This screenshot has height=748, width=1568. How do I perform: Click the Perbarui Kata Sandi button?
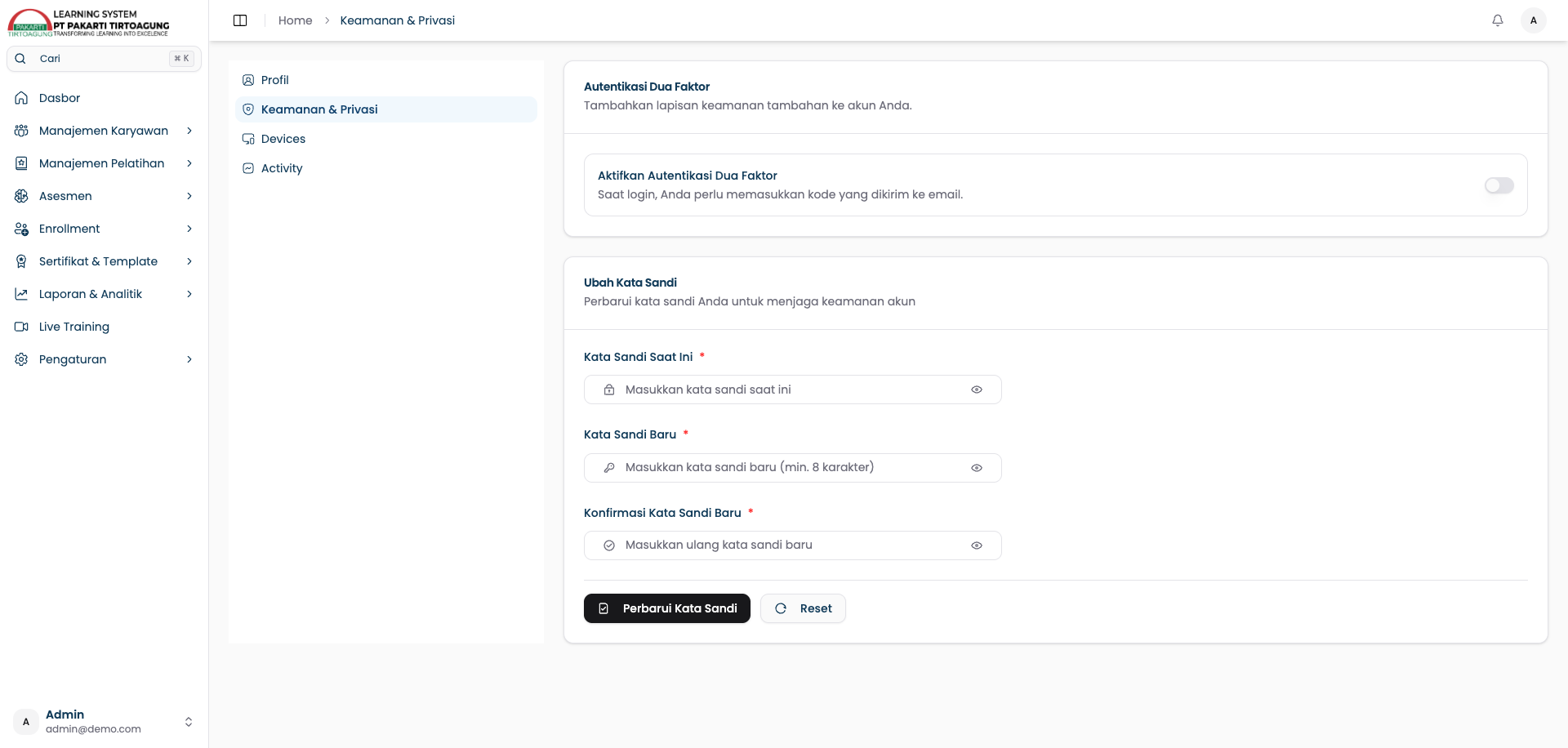(667, 608)
